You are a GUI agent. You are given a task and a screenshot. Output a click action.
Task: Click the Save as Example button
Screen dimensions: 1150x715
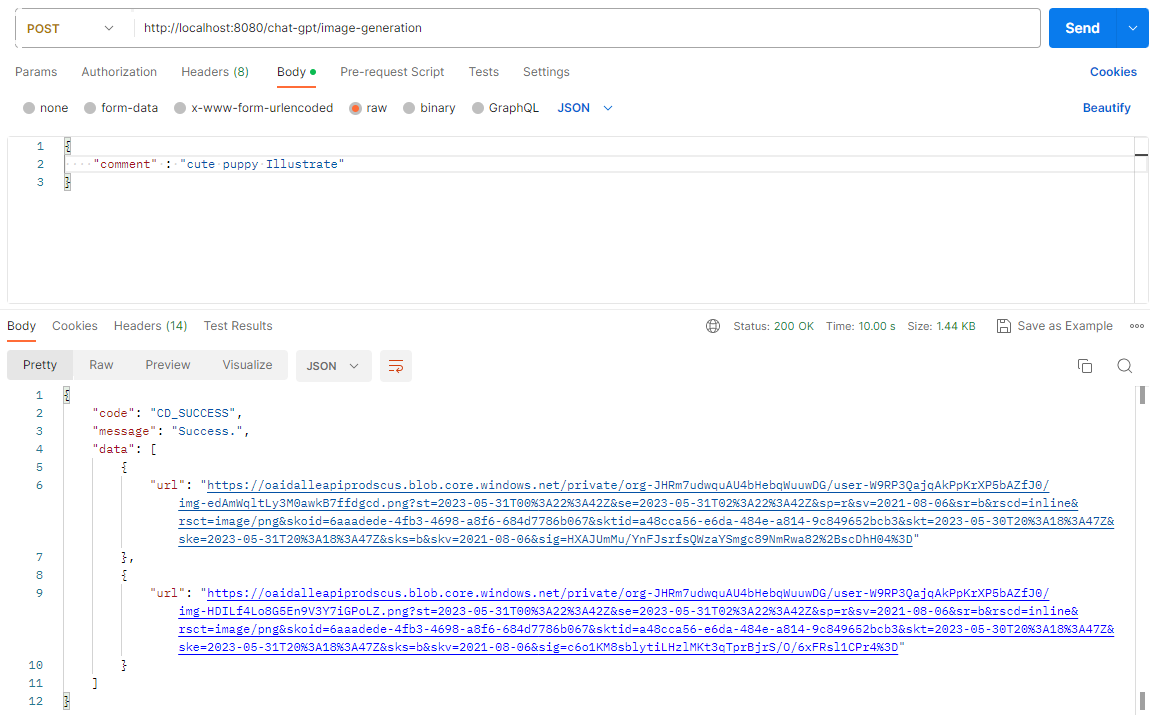(x=1055, y=326)
